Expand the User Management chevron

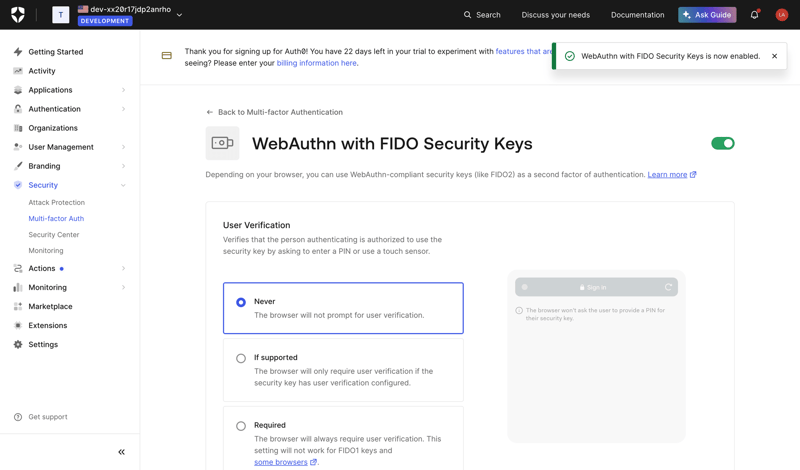click(123, 147)
